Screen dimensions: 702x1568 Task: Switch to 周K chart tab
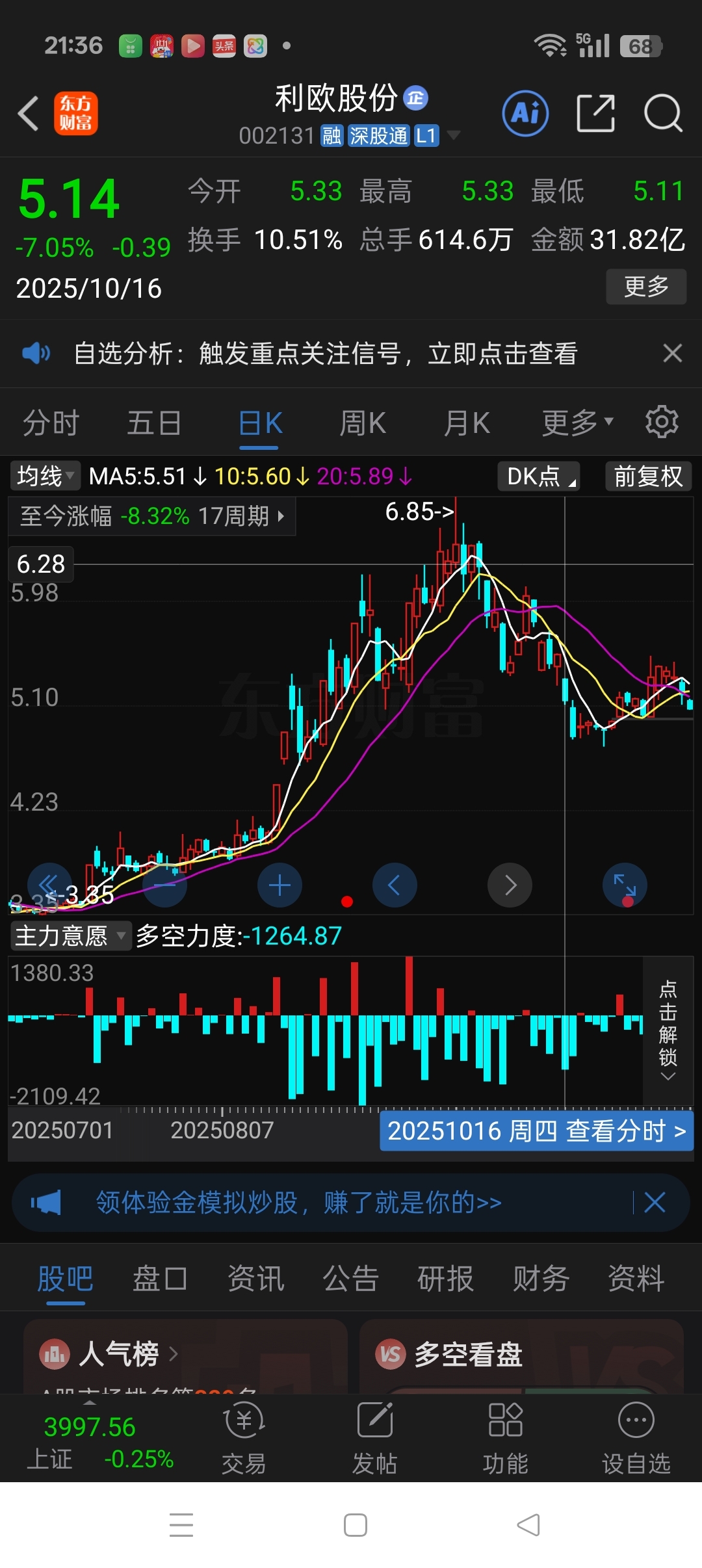click(363, 423)
